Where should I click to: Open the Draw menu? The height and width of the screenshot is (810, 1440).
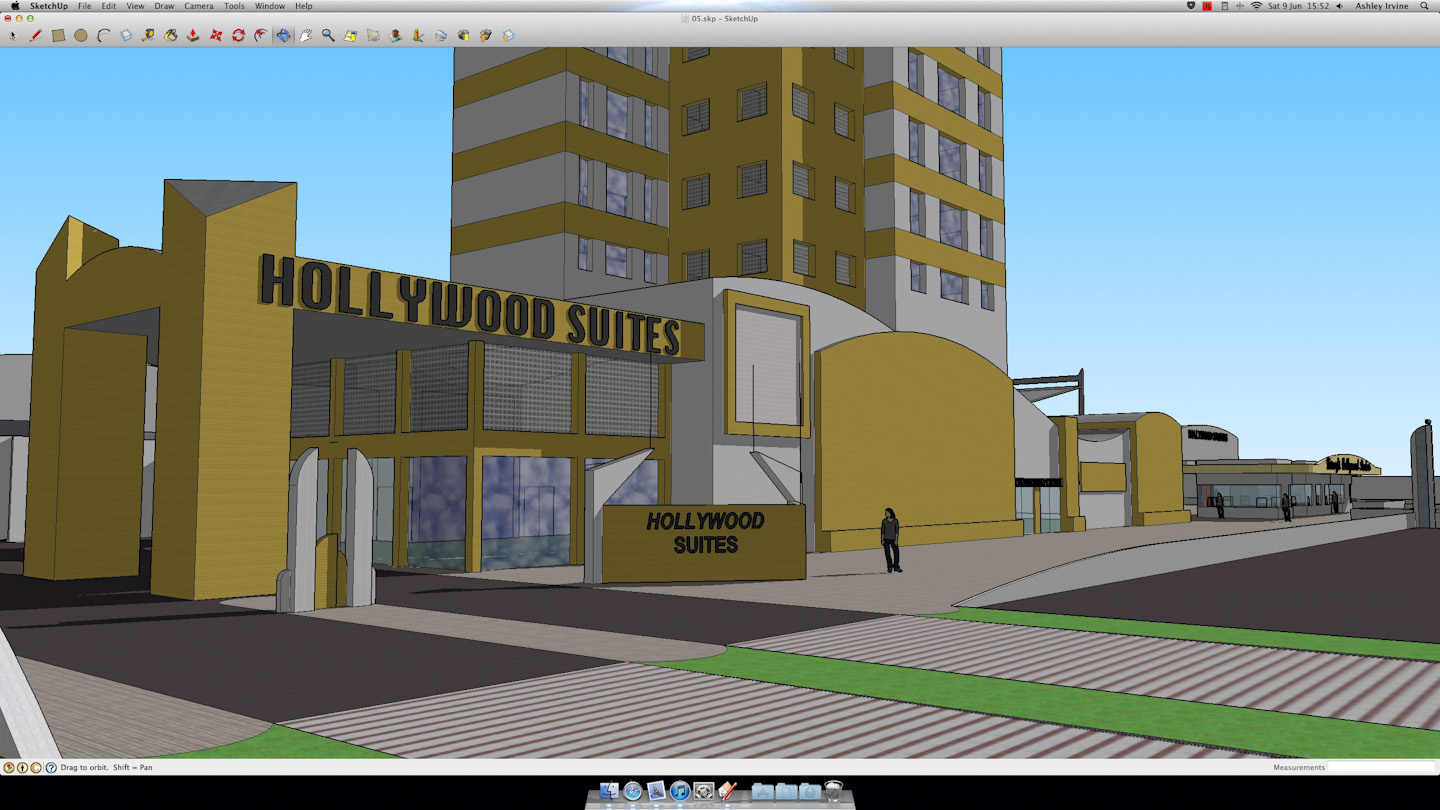164,6
